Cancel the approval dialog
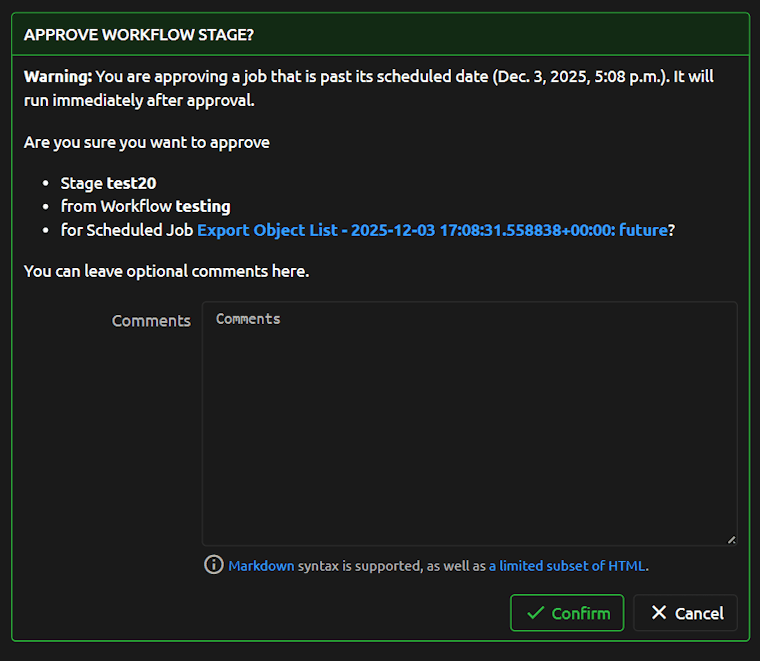 click(685, 613)
